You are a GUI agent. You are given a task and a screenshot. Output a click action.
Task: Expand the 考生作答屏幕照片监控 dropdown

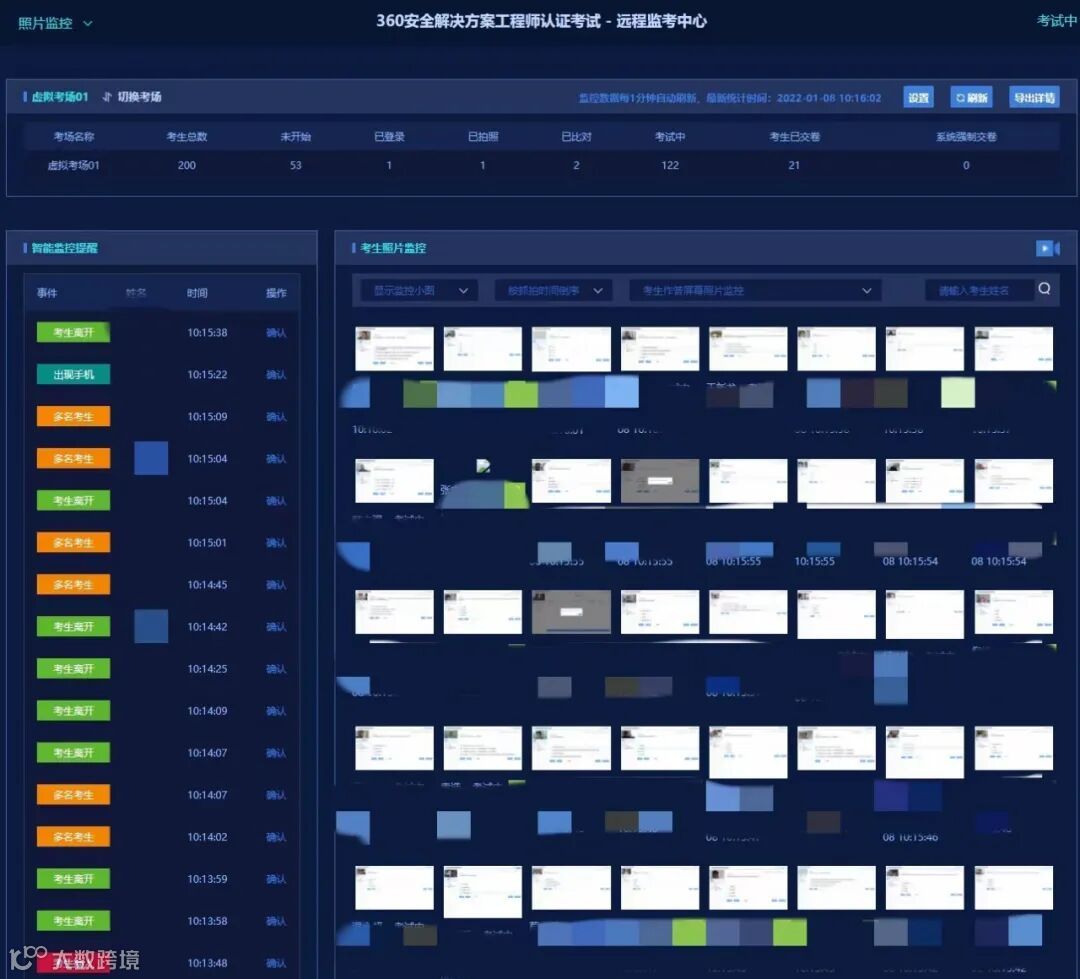(x=755, y=290)
